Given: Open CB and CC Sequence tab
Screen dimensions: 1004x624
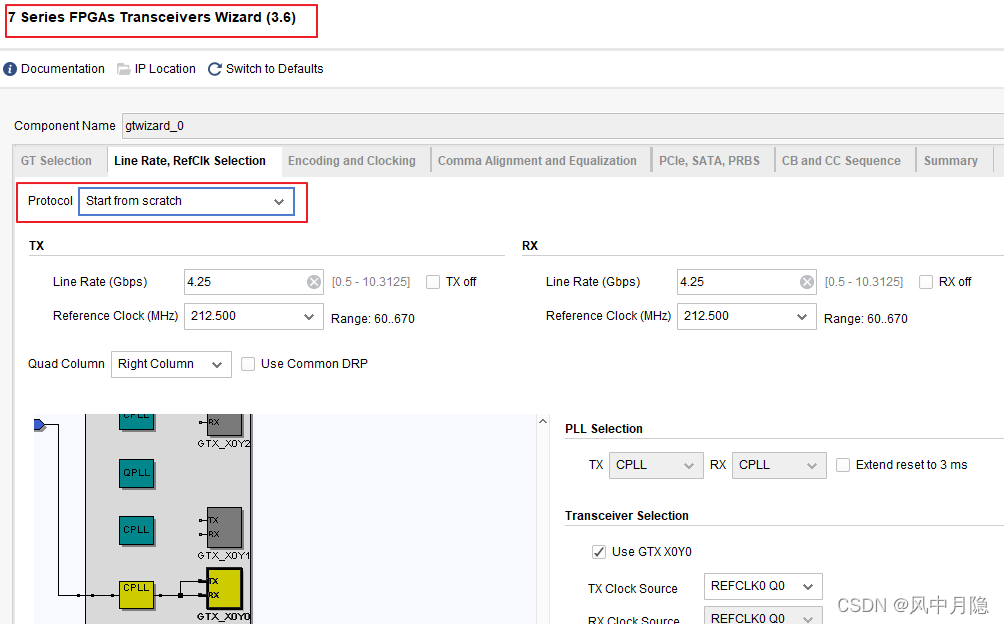Looking at the screenshot, I should click(841, 161).
